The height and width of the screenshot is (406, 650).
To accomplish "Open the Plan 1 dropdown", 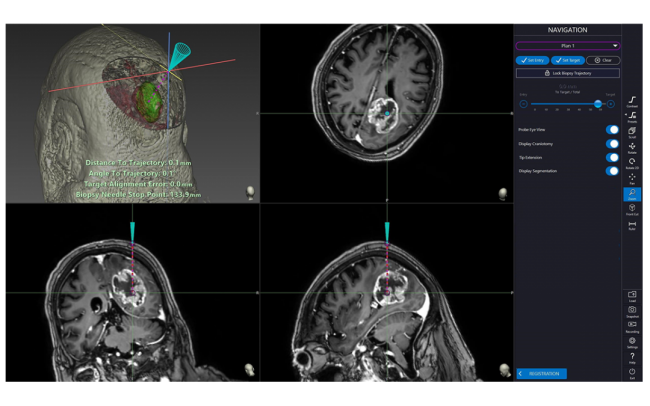I will click(567, 46).
